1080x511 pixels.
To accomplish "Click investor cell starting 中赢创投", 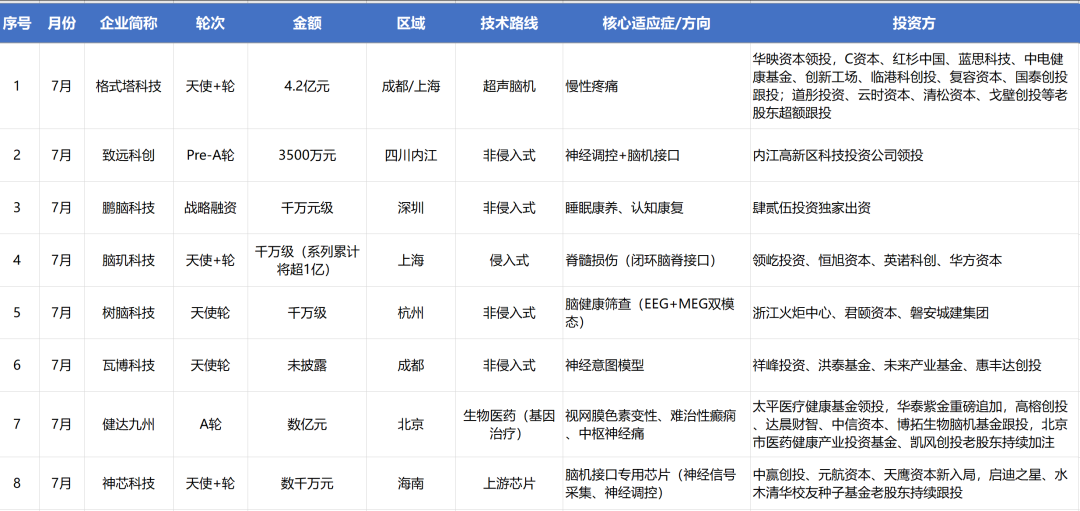I will coord(915,483).
